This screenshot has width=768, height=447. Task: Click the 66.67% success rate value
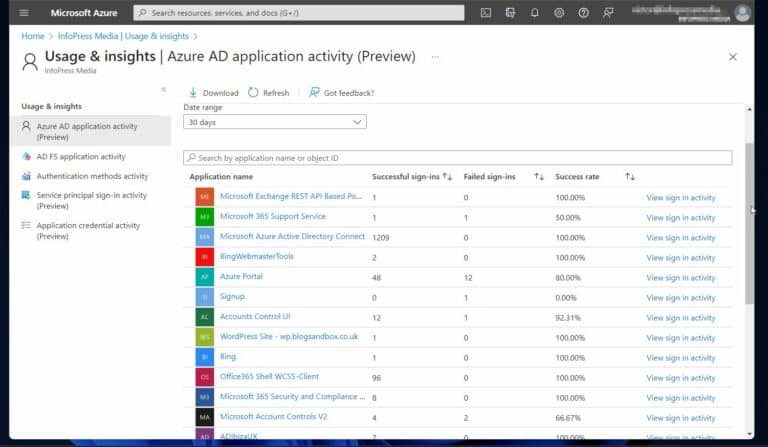pyautogui.click(x=568, y=418)
